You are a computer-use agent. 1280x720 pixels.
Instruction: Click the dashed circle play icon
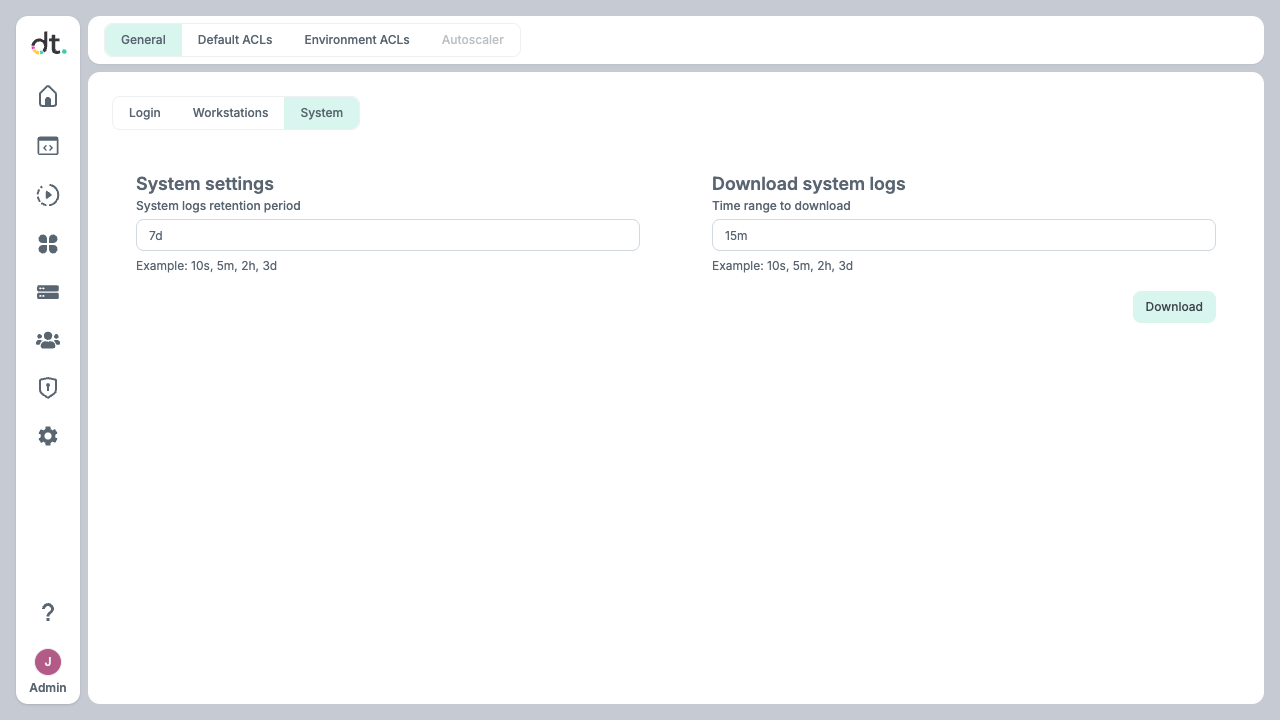[48, 195]
